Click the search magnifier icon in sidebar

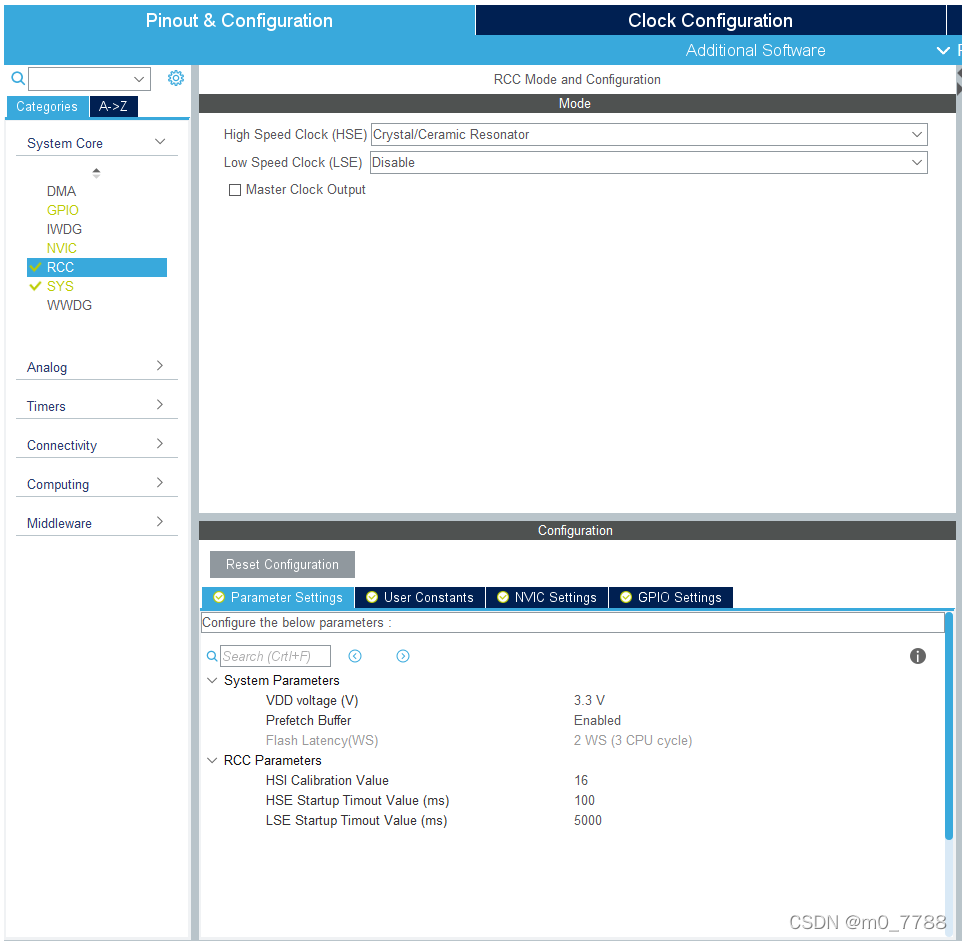[x=18, y=79]
